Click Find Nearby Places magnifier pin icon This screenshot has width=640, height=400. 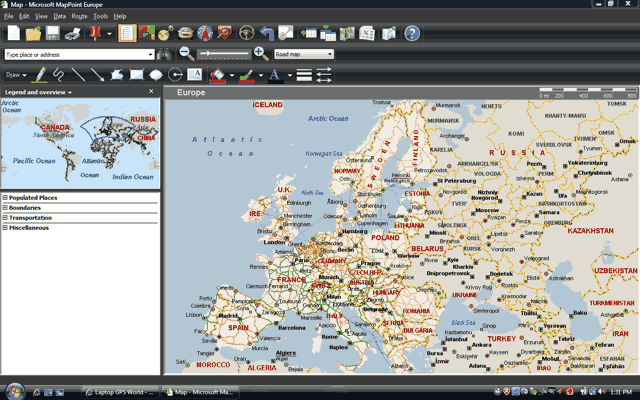click(x=224, y=33)
